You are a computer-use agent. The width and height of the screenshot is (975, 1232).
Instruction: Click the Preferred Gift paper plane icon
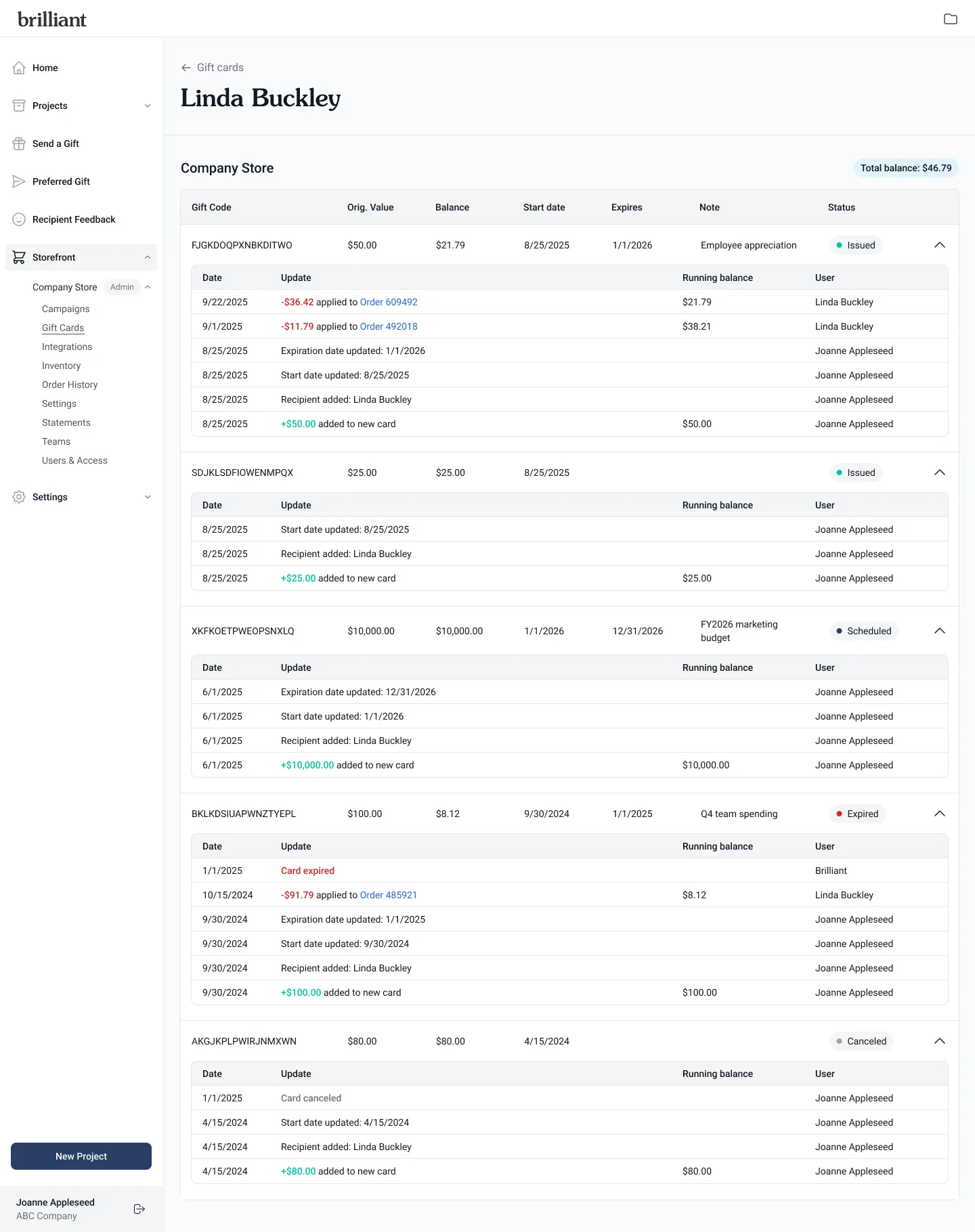tap(19, 181)
